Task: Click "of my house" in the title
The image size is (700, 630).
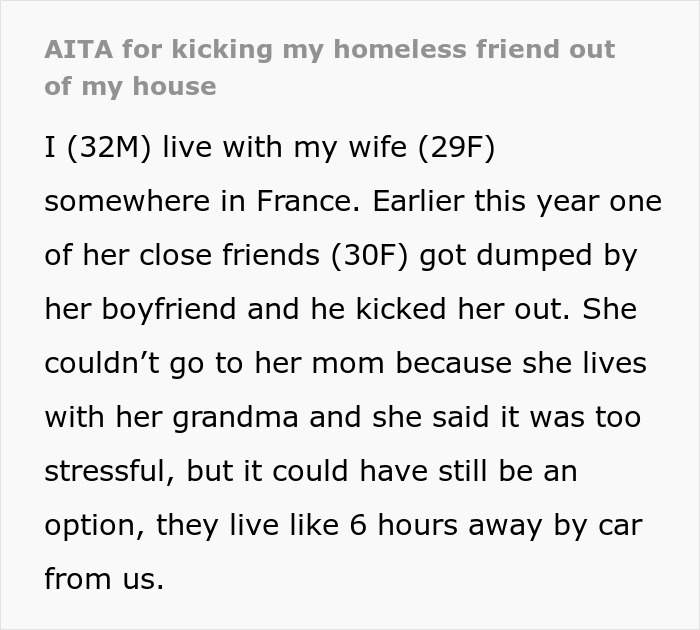Action: 130,86
